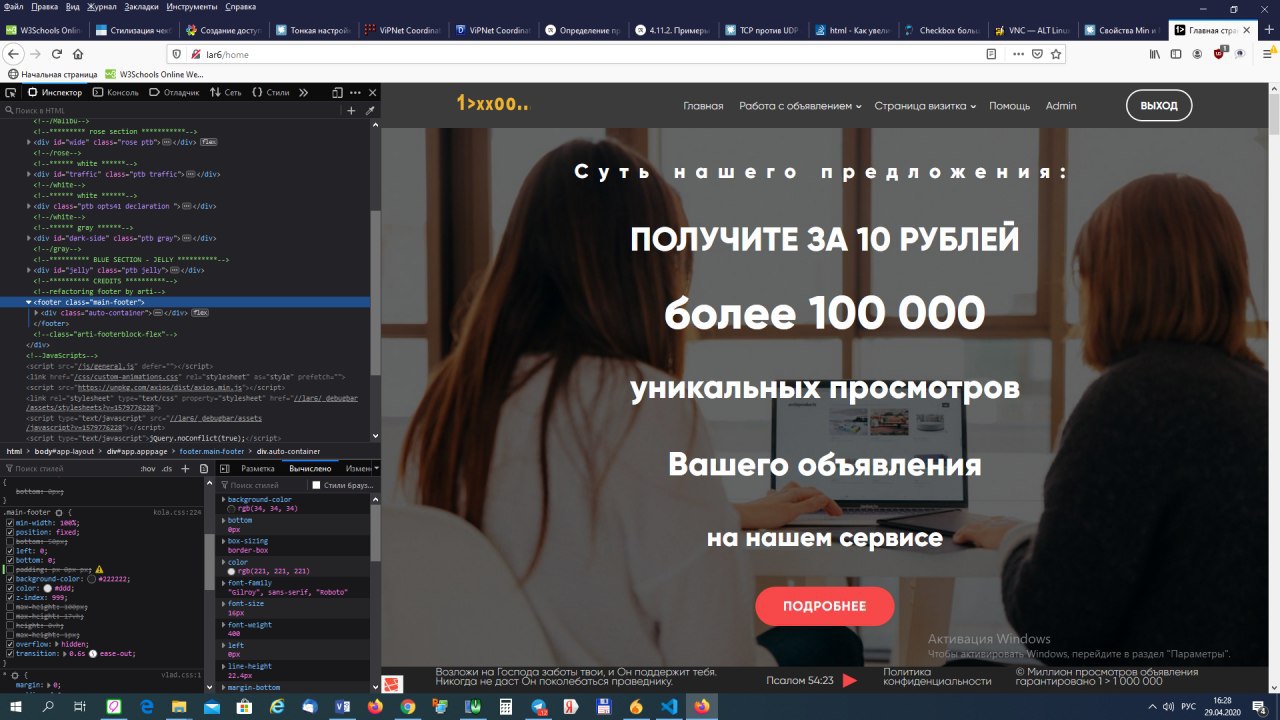The image size is (1280, 720).
Task: Toggle Reader View icon in address bar
Action: 991,54
